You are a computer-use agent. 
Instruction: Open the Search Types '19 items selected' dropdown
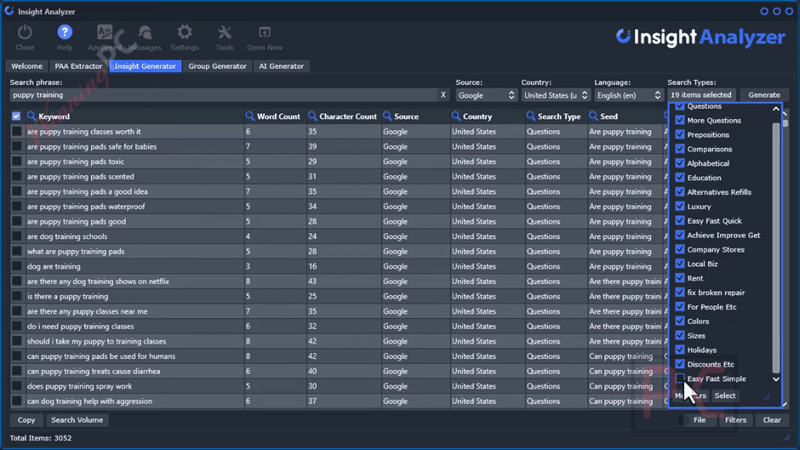click(x=701, y=95)
